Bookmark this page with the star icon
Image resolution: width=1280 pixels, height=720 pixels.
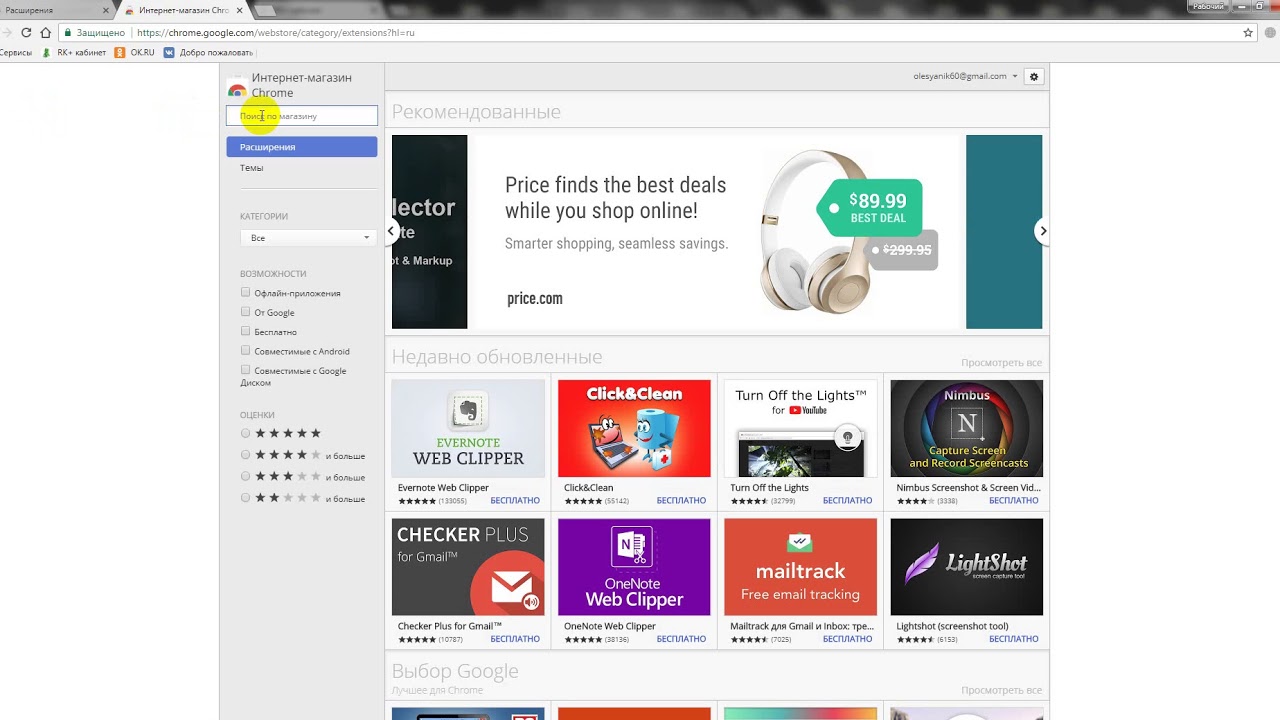(x=1248, y=32)
